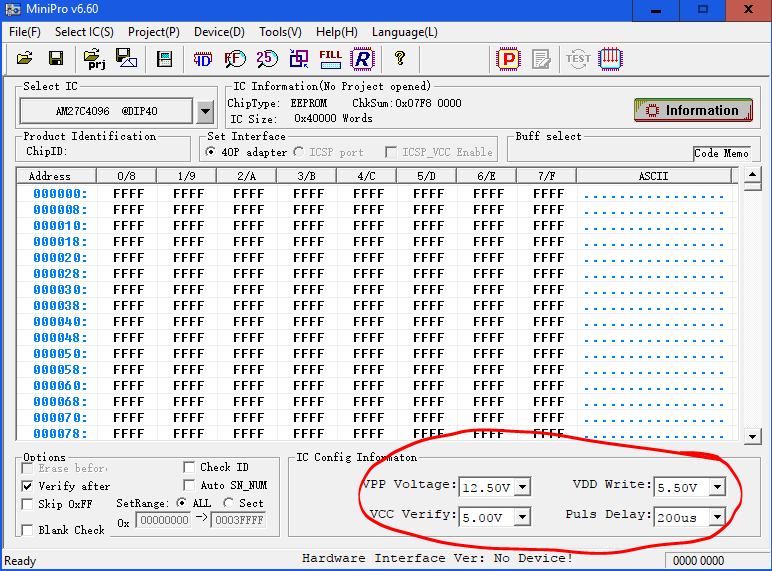Click FFFF cell in row 000020 column 3/B
Viewport: 772px width, 571px height.
tap(308, 258)
